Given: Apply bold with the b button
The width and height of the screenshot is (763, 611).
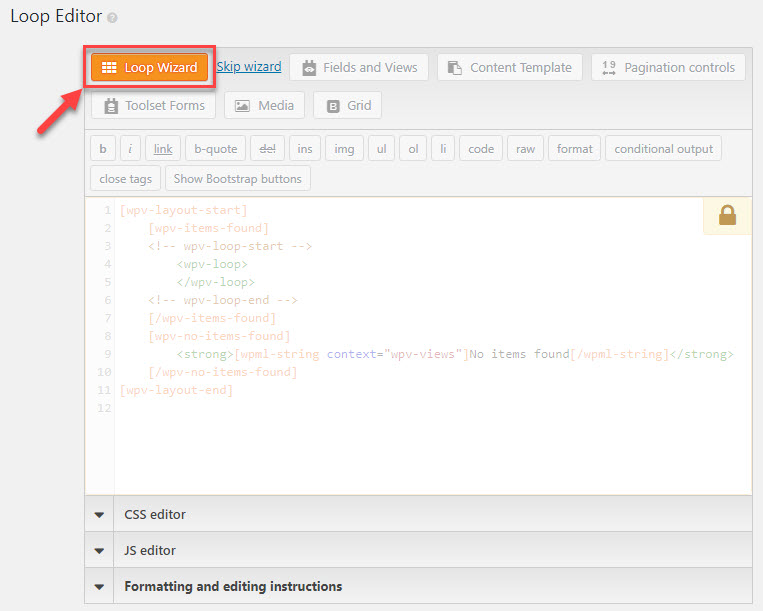Looking at the screenshot, I should [103, 148].
